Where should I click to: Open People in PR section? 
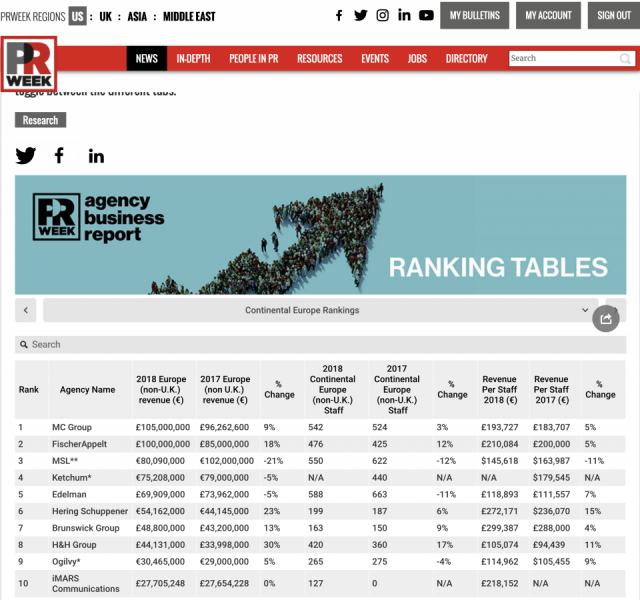point(253,59)
